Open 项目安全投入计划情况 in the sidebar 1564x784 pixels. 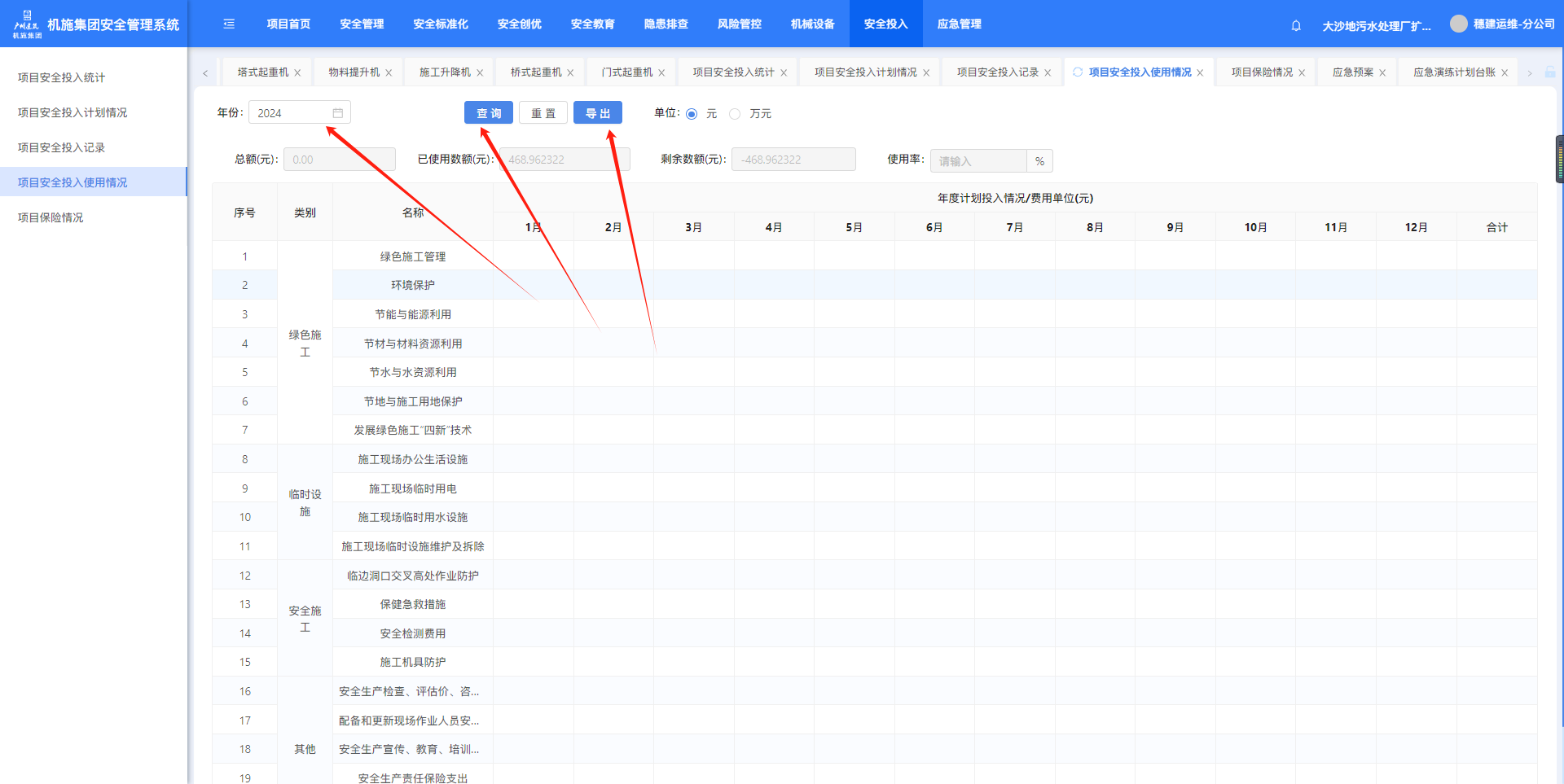tap(72, 112)
